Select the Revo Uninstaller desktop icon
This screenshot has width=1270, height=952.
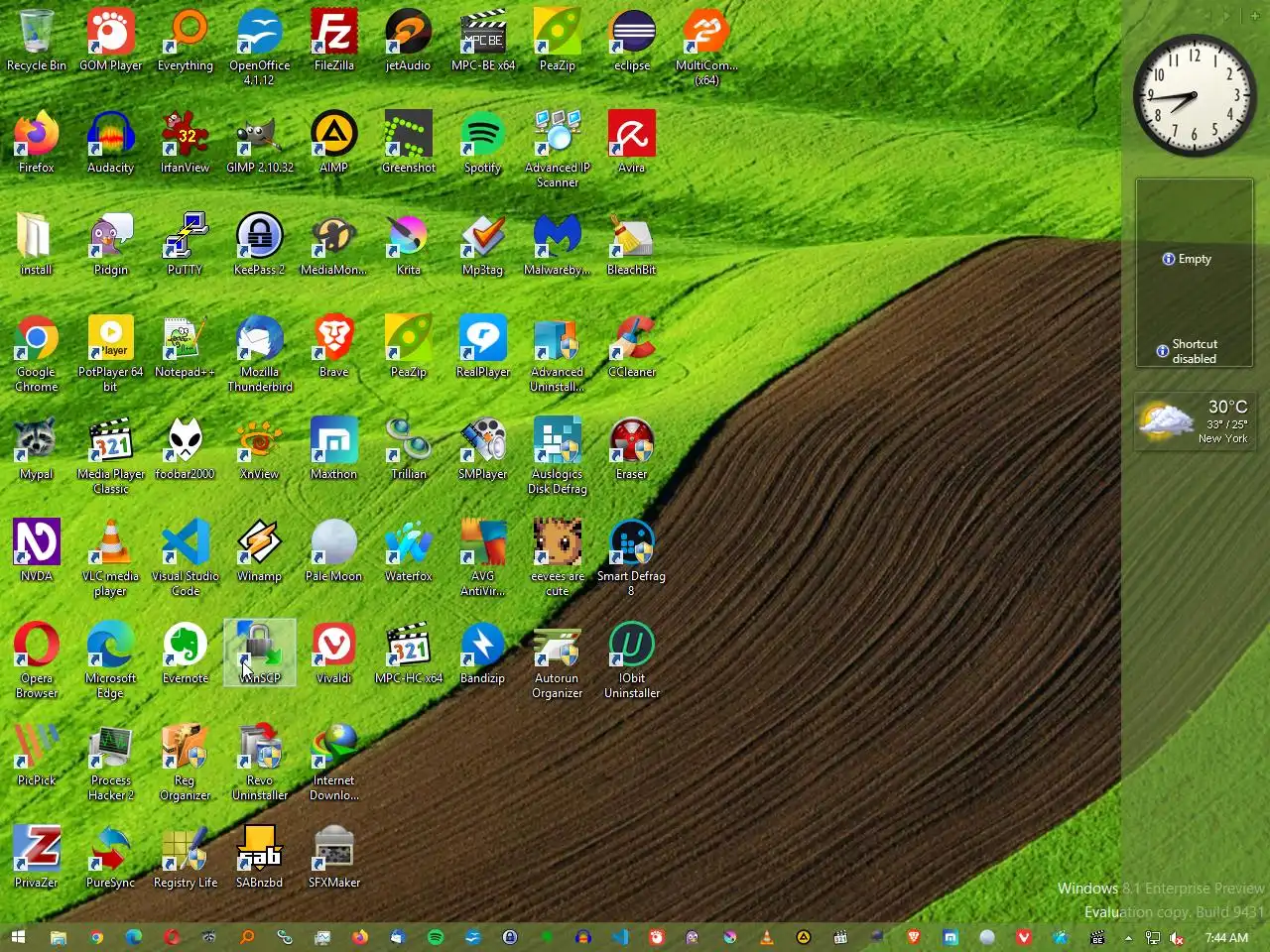(x=260, y=763)
